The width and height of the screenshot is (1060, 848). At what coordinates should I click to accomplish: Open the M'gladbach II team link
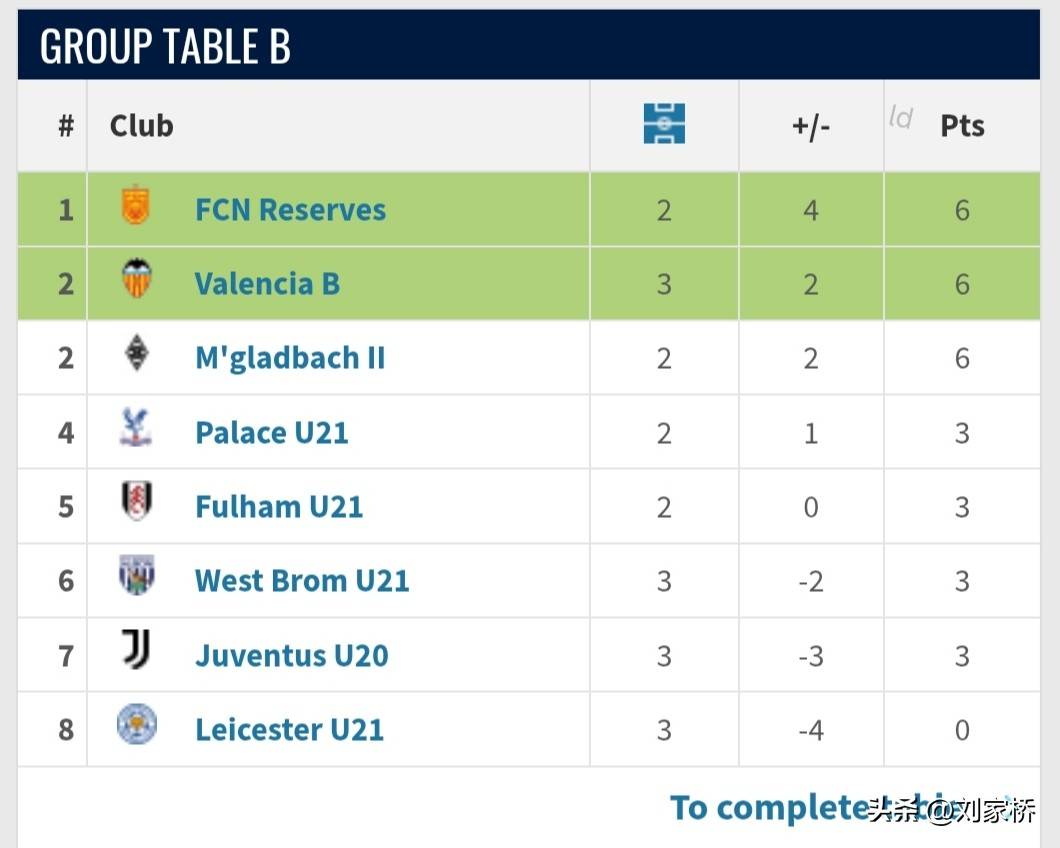click(290, 358)
